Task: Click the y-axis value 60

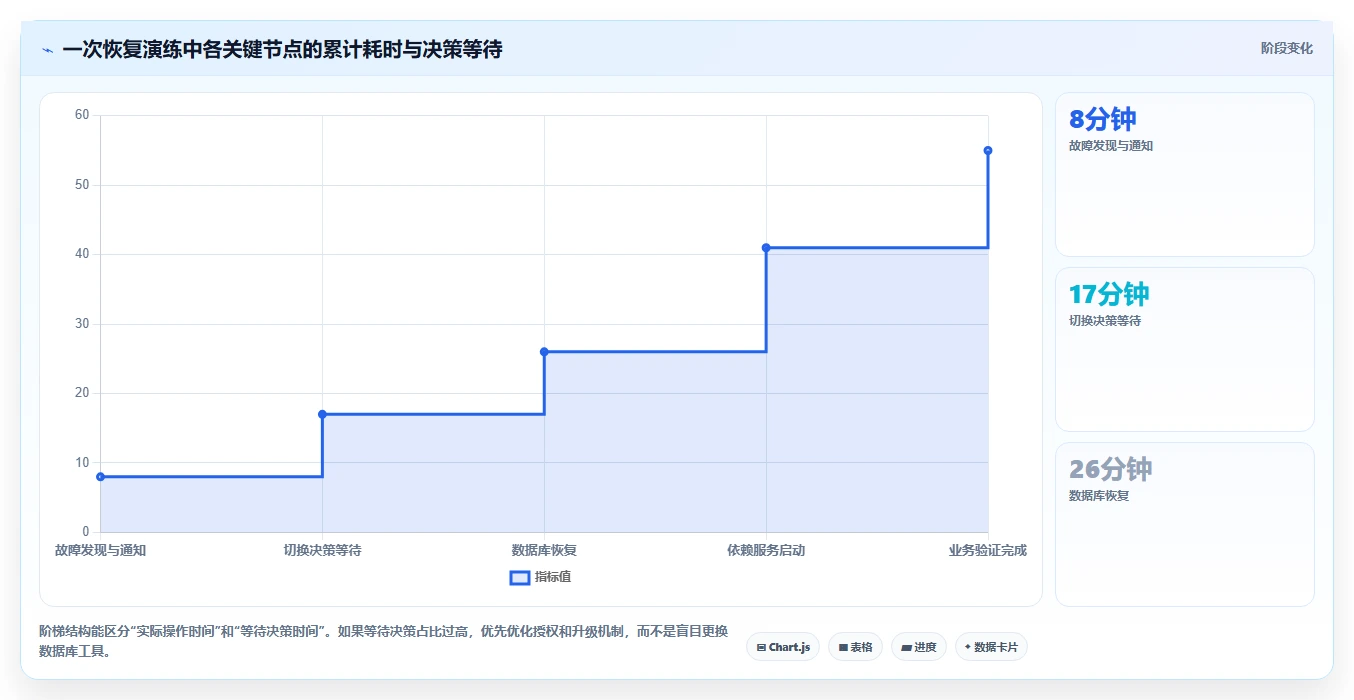Action: tap(82, 115)
